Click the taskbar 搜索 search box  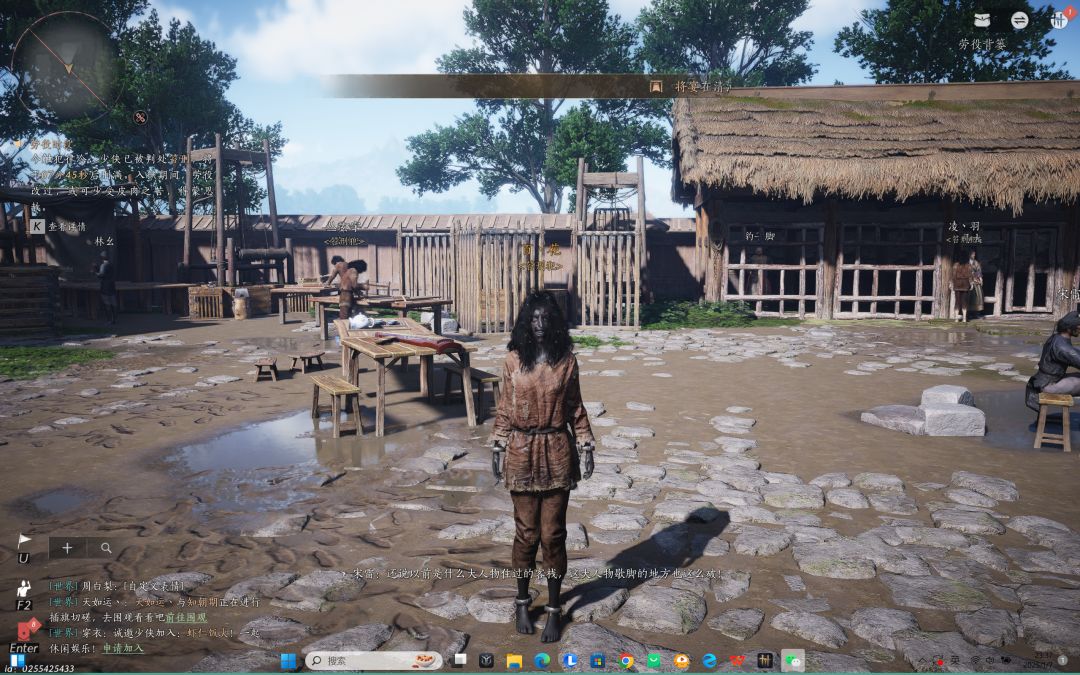click(x=373, y=661)
